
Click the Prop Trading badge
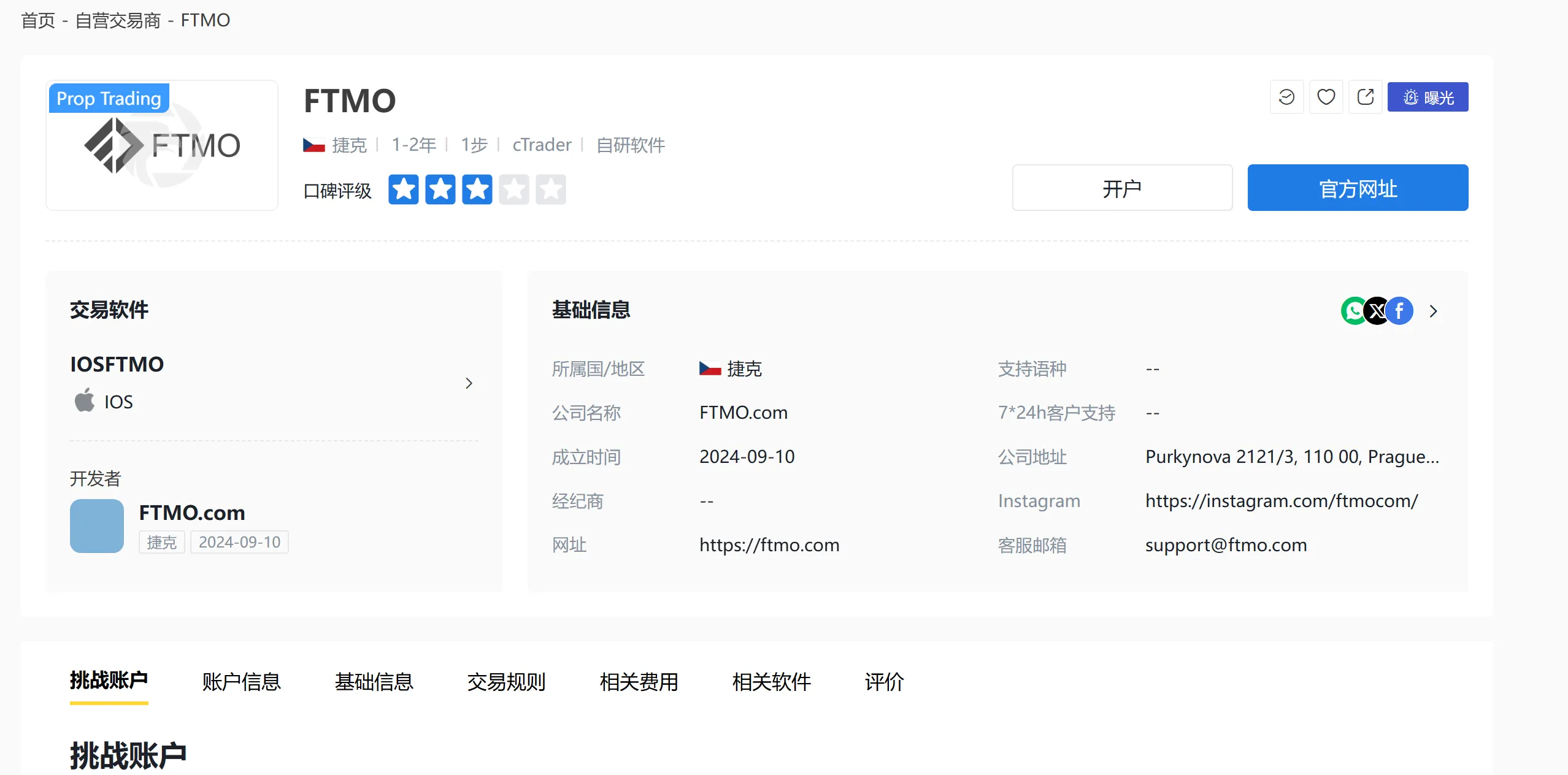pos(109,98)
